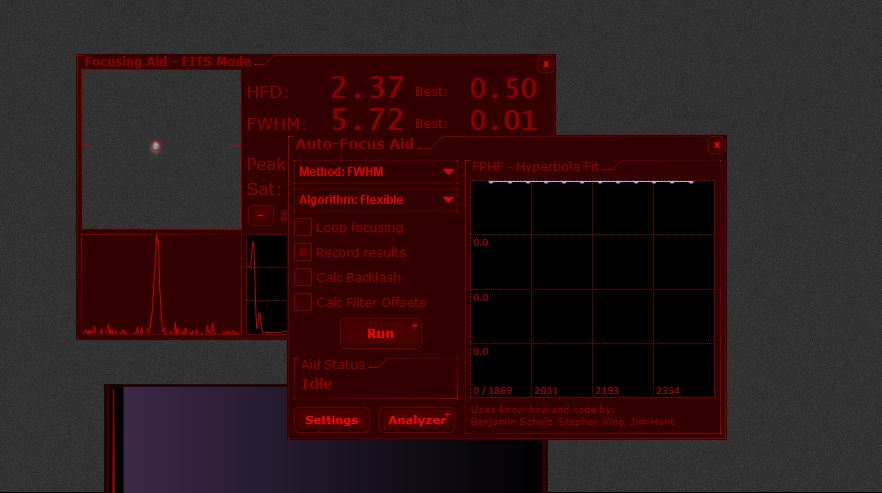Screen dimensions: 882x493
Task: Expand the Algorithm: Flexible dropdown
Action: point(376,200)
